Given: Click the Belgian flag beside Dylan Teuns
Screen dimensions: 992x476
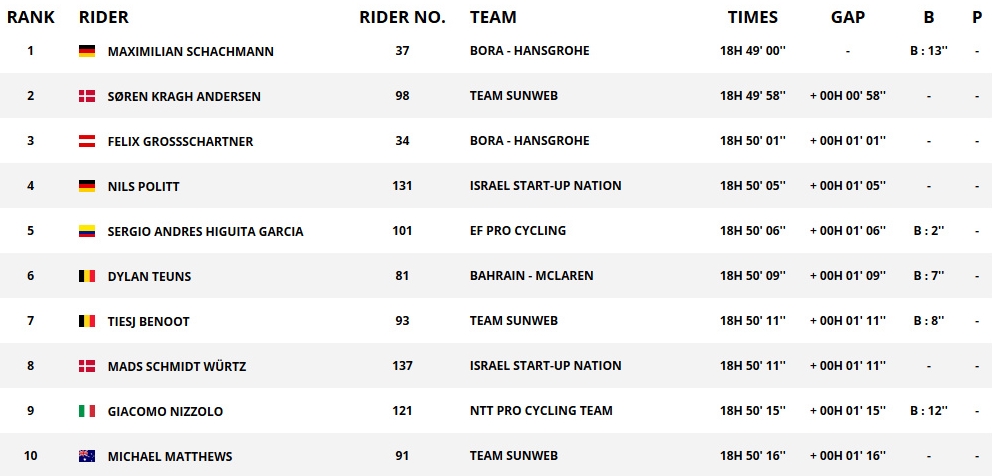Looking at the screenshot, I should pos(87,276).
